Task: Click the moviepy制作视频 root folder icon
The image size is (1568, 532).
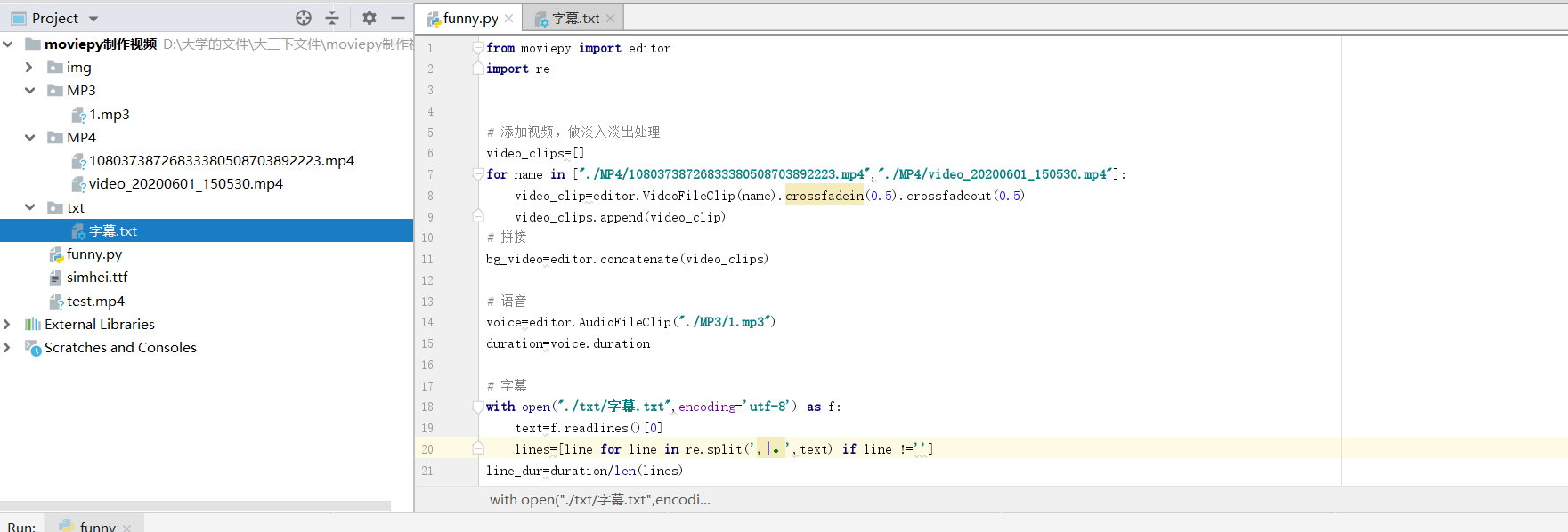Action: [33, 44]
